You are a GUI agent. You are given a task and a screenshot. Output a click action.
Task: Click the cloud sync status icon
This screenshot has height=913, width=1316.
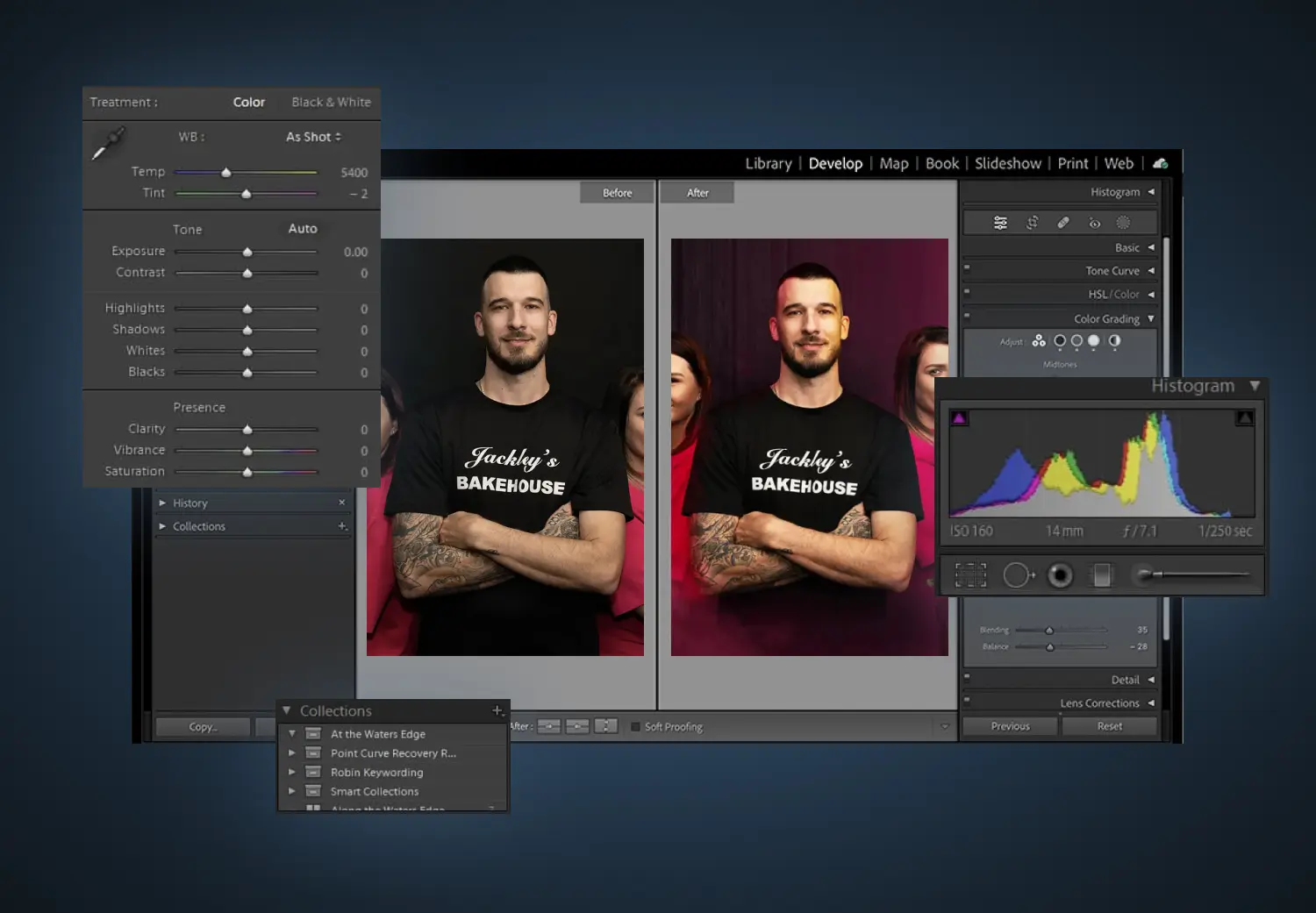point(1160,163)
